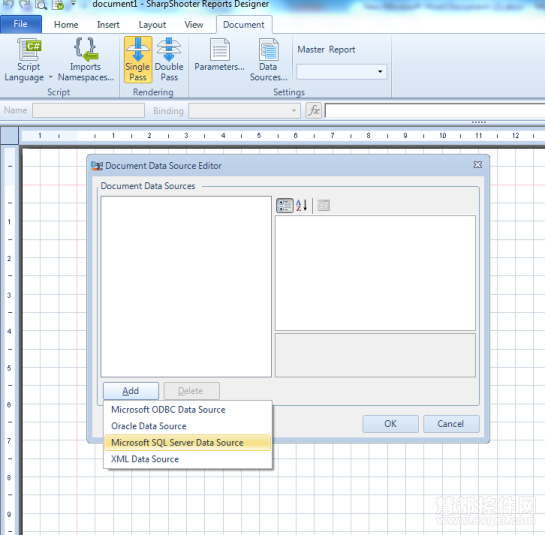This screenshot has height=535, width=545.
Task: Expand the Master Report dropdown
Action: 380,72
